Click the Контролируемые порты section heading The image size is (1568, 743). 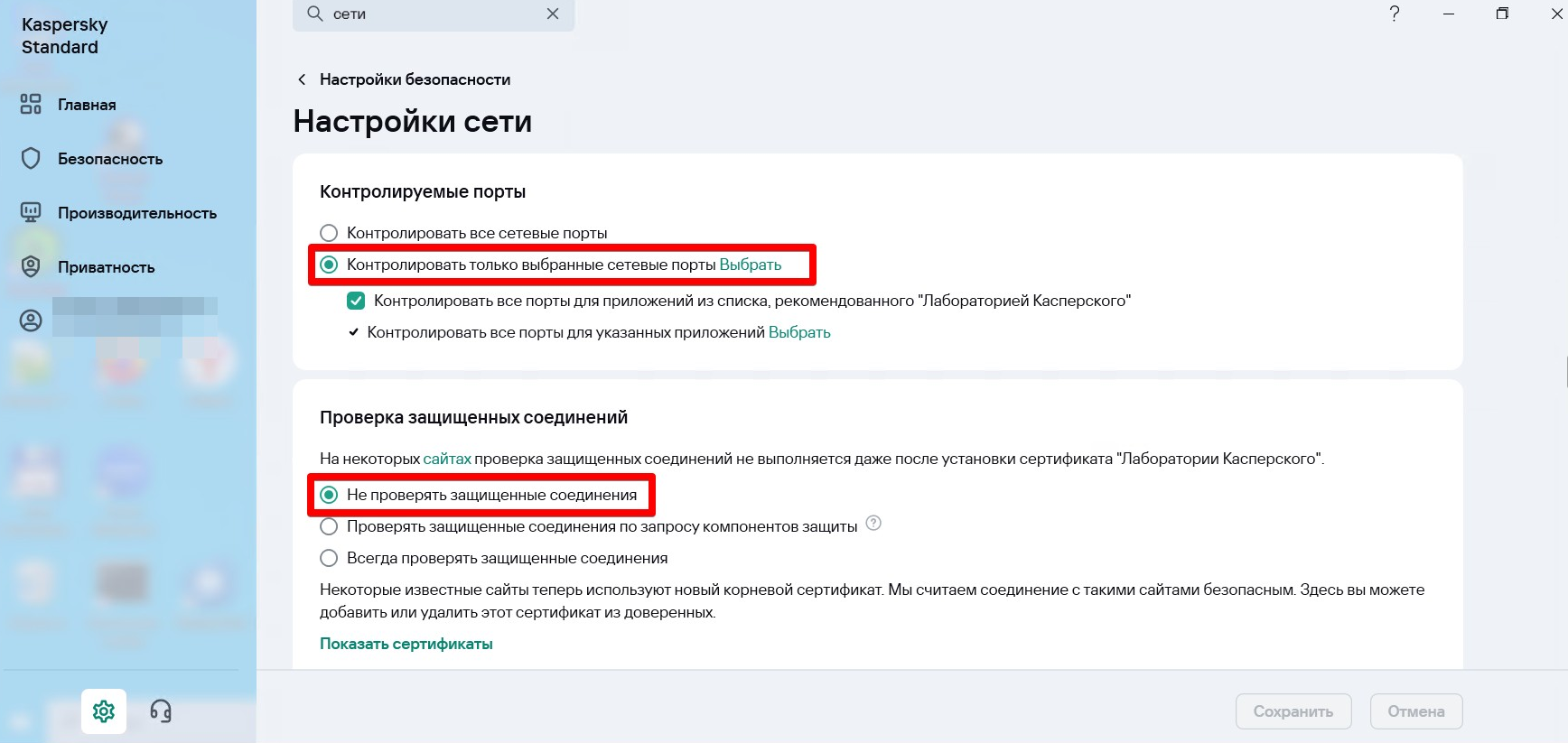(x=423, y=191)
